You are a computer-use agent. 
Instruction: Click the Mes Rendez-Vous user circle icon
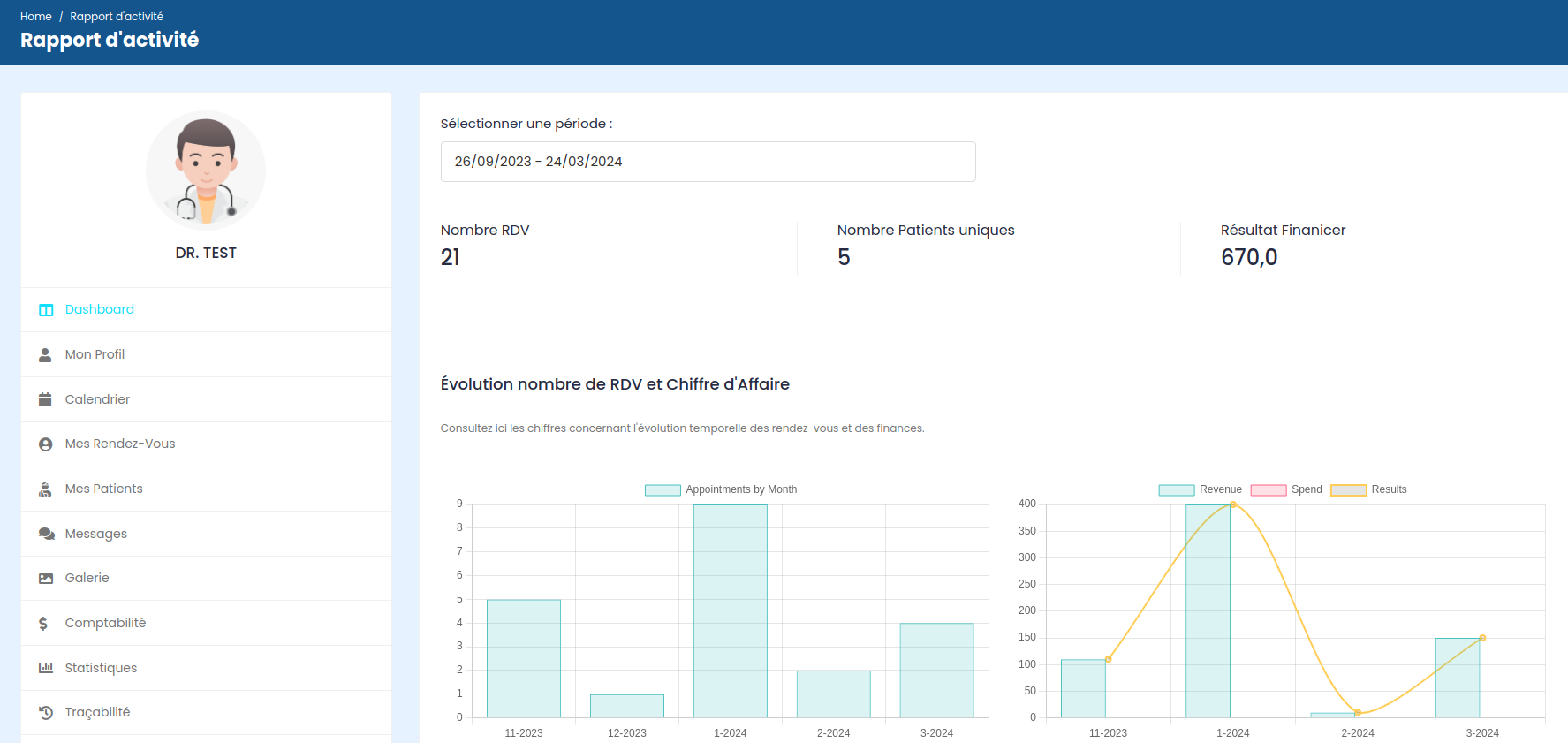(x=45, y=444)
